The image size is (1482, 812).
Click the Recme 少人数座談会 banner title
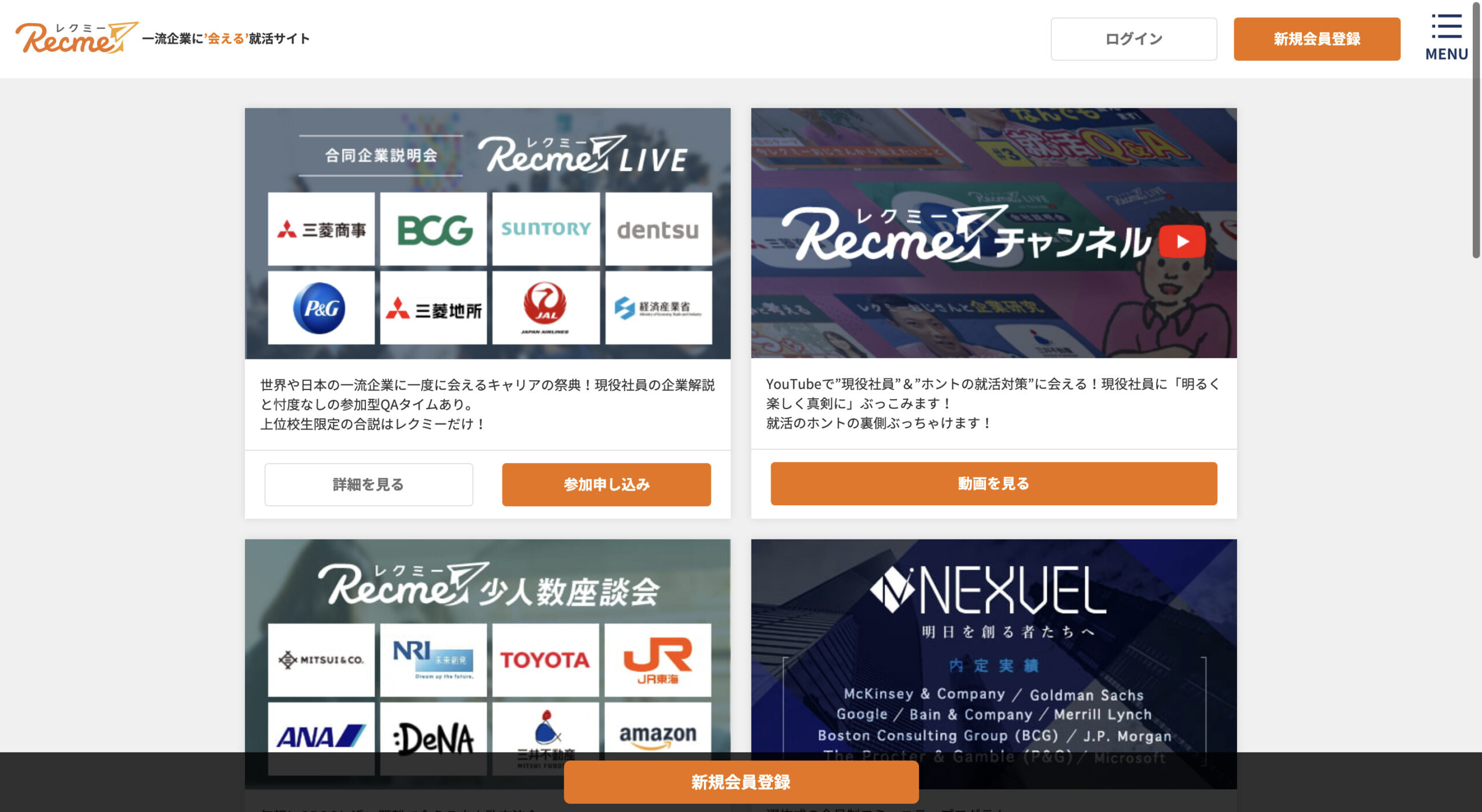click(x=488, y=585)
